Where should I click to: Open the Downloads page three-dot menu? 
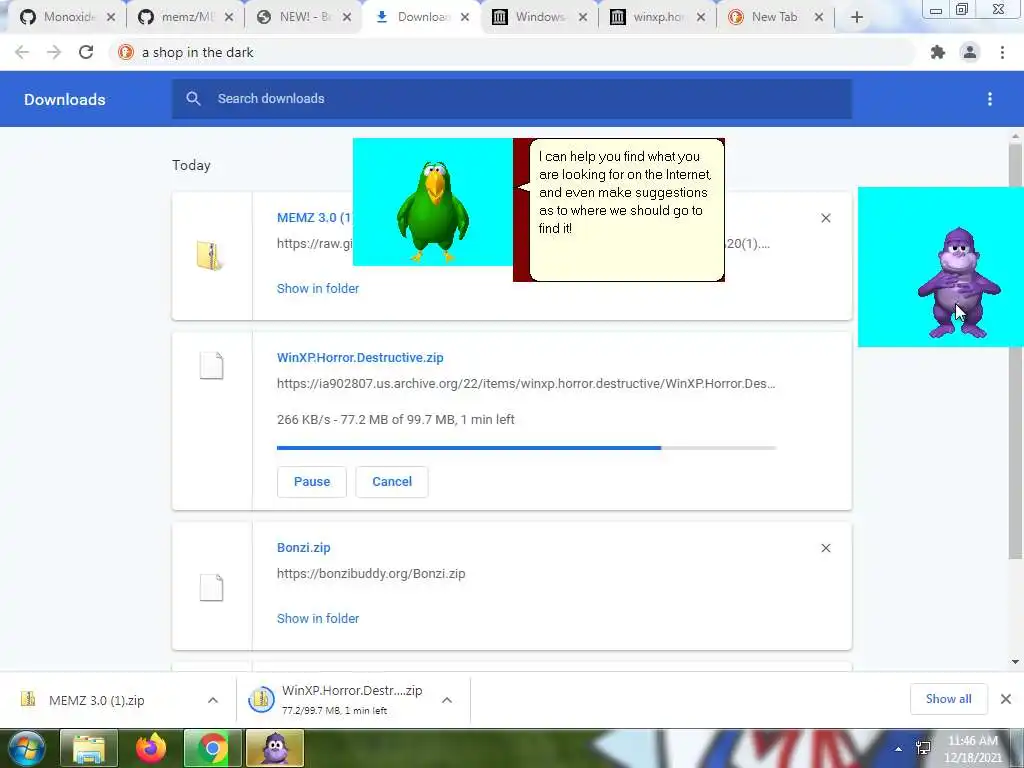(x=990, y=99)
